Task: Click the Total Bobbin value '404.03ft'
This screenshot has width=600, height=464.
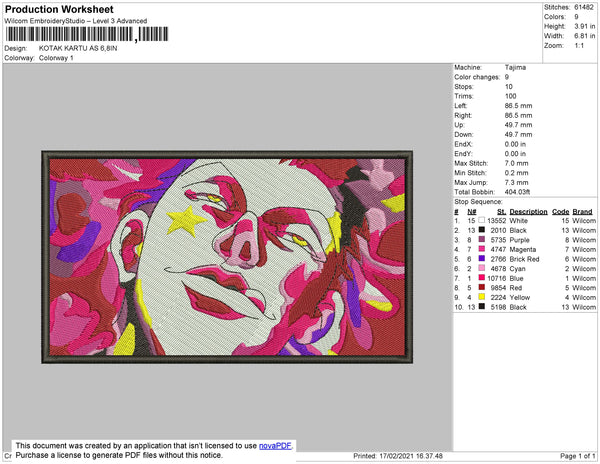Action: click(x=517, y=192)
